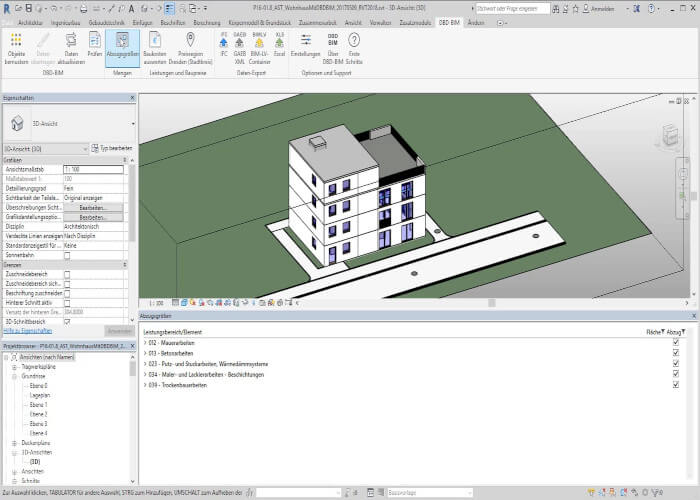Click the detail level icon in view control bar
700x500 pixels.
tap(175, 303)
